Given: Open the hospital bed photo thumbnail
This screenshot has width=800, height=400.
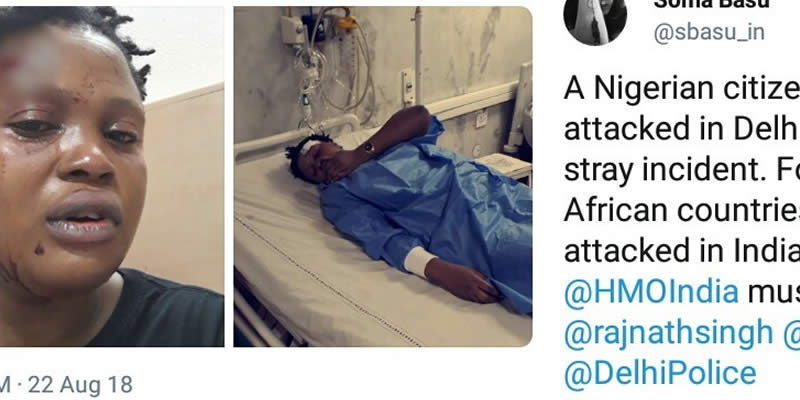Looking at the screenshot, I should [x=383, y=177].
